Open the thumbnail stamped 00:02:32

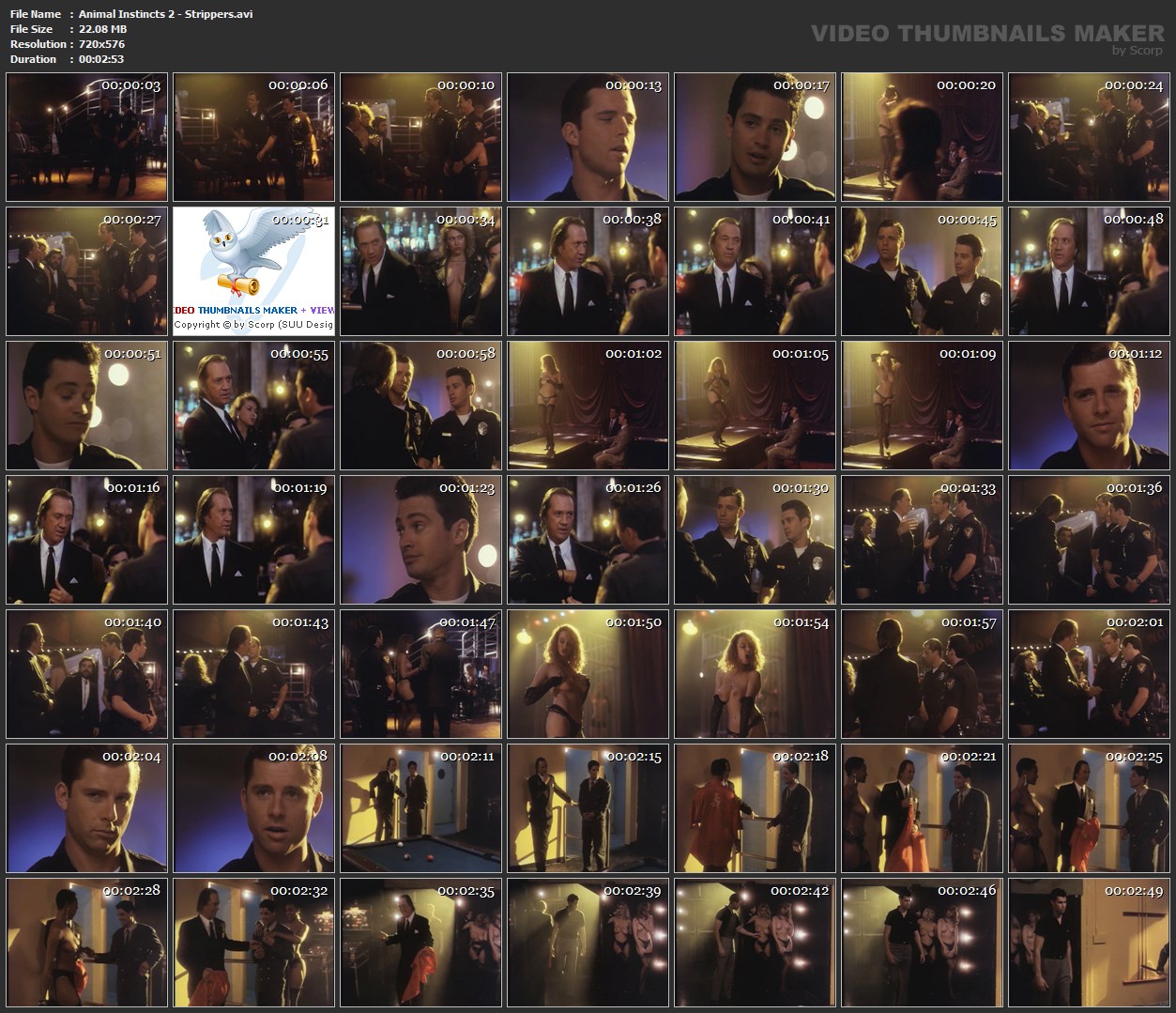(254, 943)
